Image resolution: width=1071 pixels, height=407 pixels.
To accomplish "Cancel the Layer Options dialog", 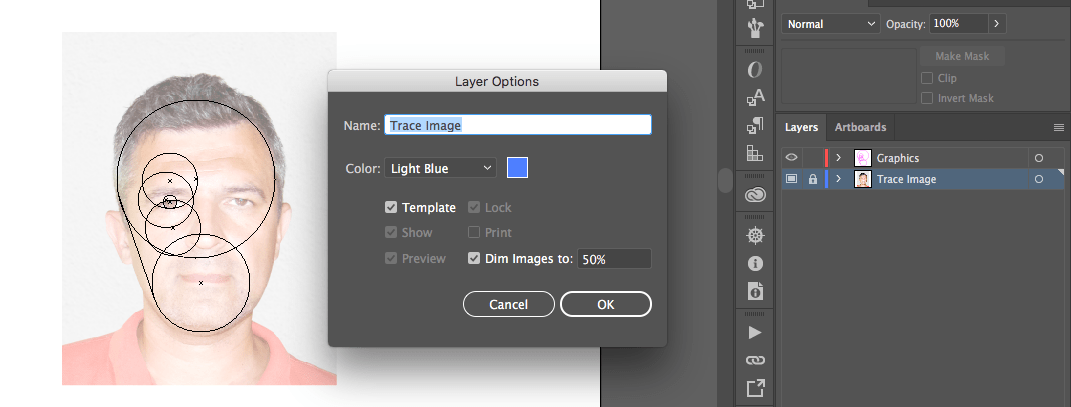I will pos(508,305).
